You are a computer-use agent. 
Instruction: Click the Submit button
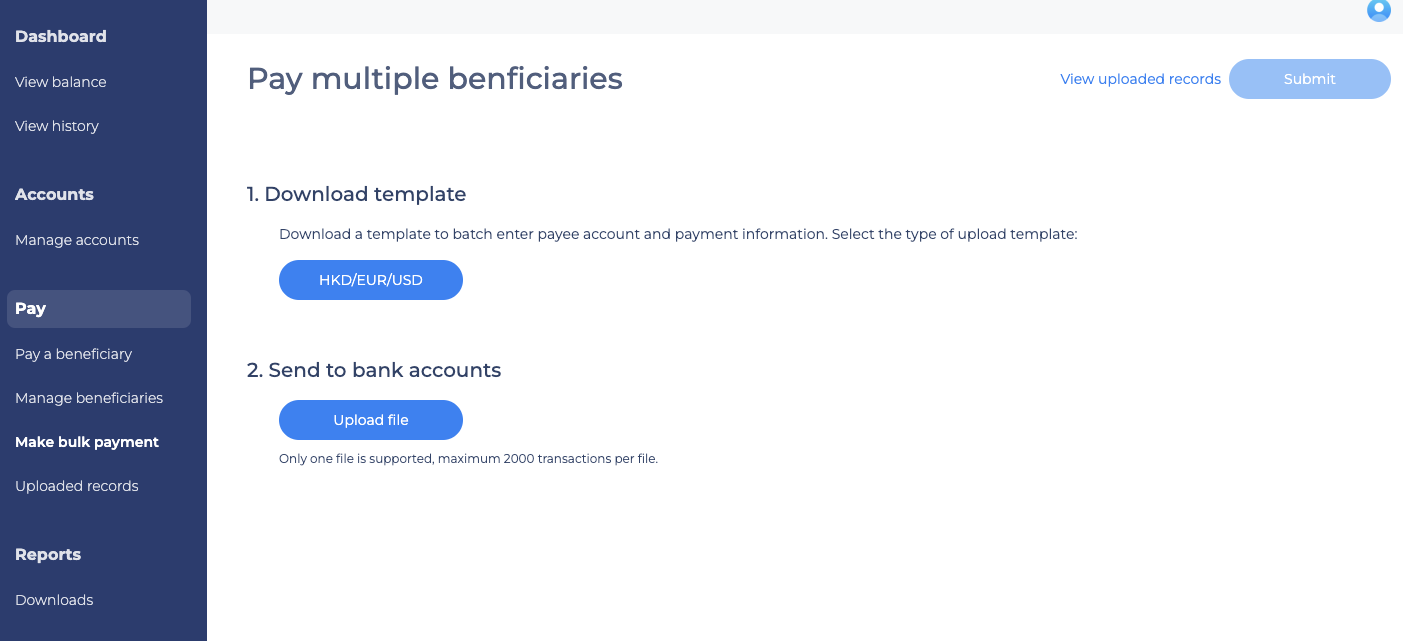[1309, 79]
